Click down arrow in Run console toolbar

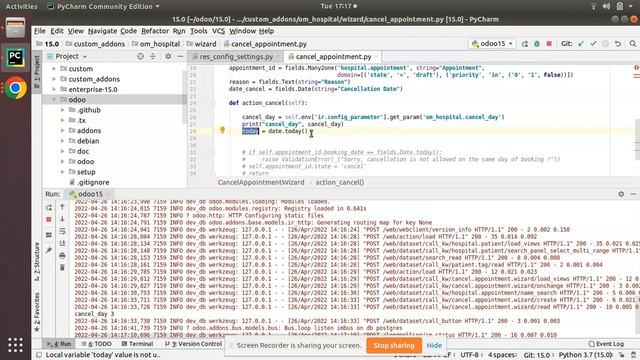(x=62, y=220)
